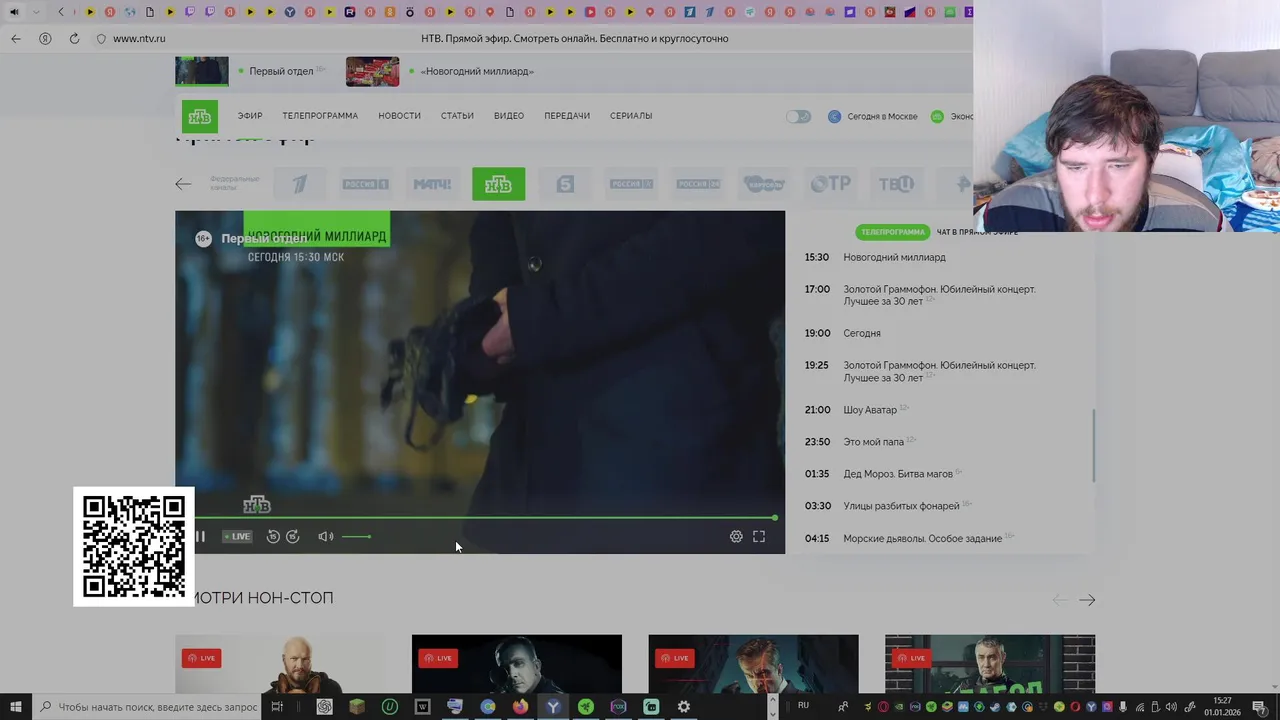The height and width of the screenshot is (720, 1280).
Task: Toggle the theme switch in the site header
Action: pyautogui.click(x=798, y=116)
